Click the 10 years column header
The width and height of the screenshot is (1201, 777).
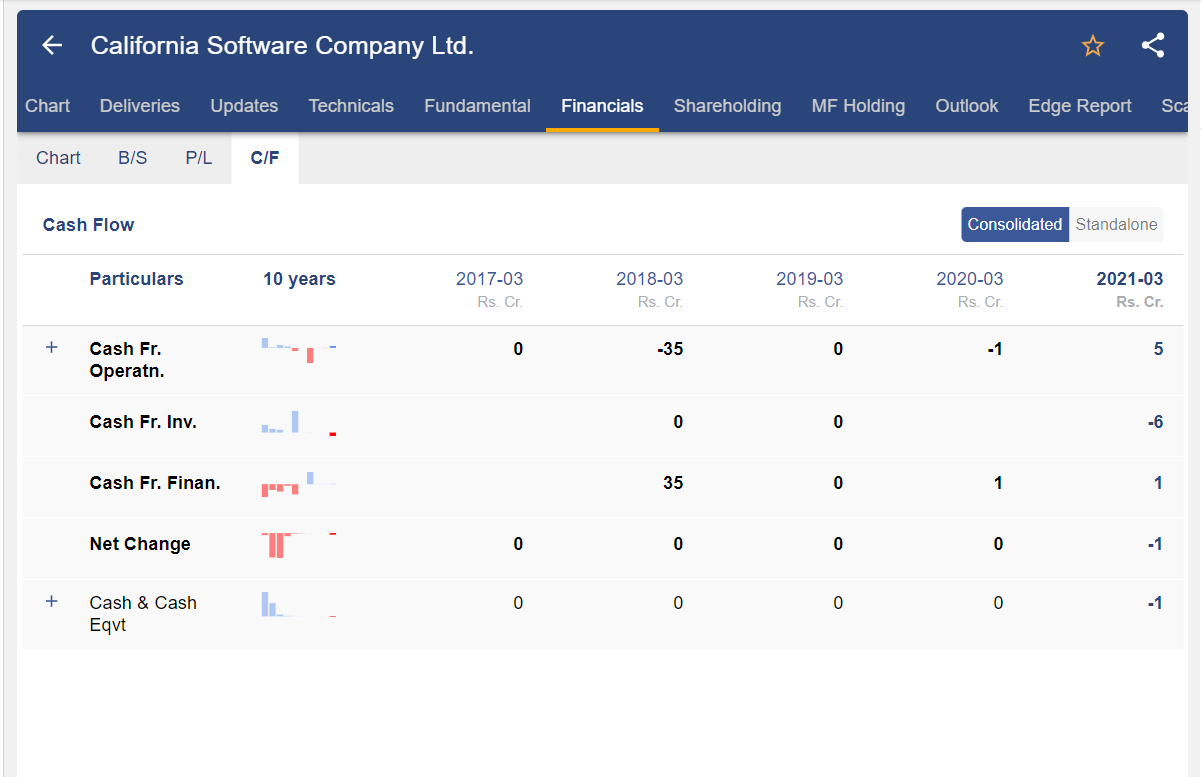click(299, 279)
